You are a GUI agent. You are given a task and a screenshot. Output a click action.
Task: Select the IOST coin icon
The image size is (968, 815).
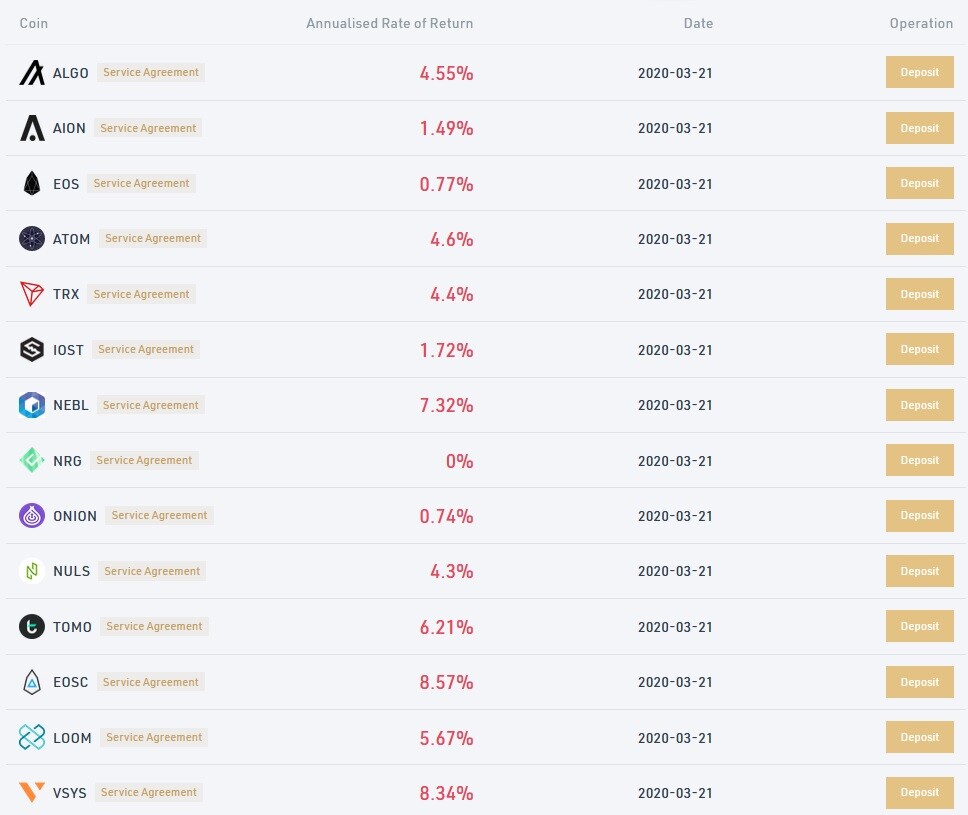coord(32,349)
